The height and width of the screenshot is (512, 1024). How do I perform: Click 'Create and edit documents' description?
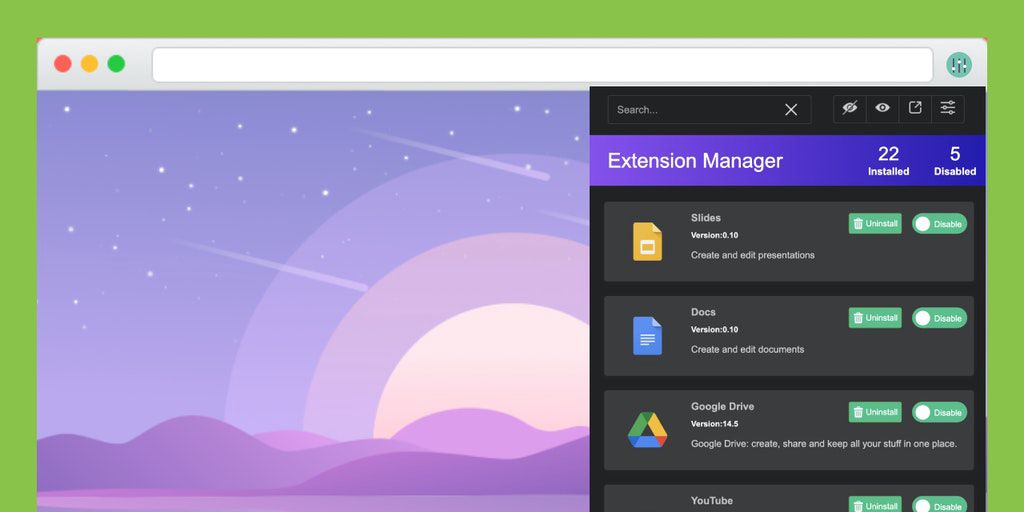[x=747, y=349]
